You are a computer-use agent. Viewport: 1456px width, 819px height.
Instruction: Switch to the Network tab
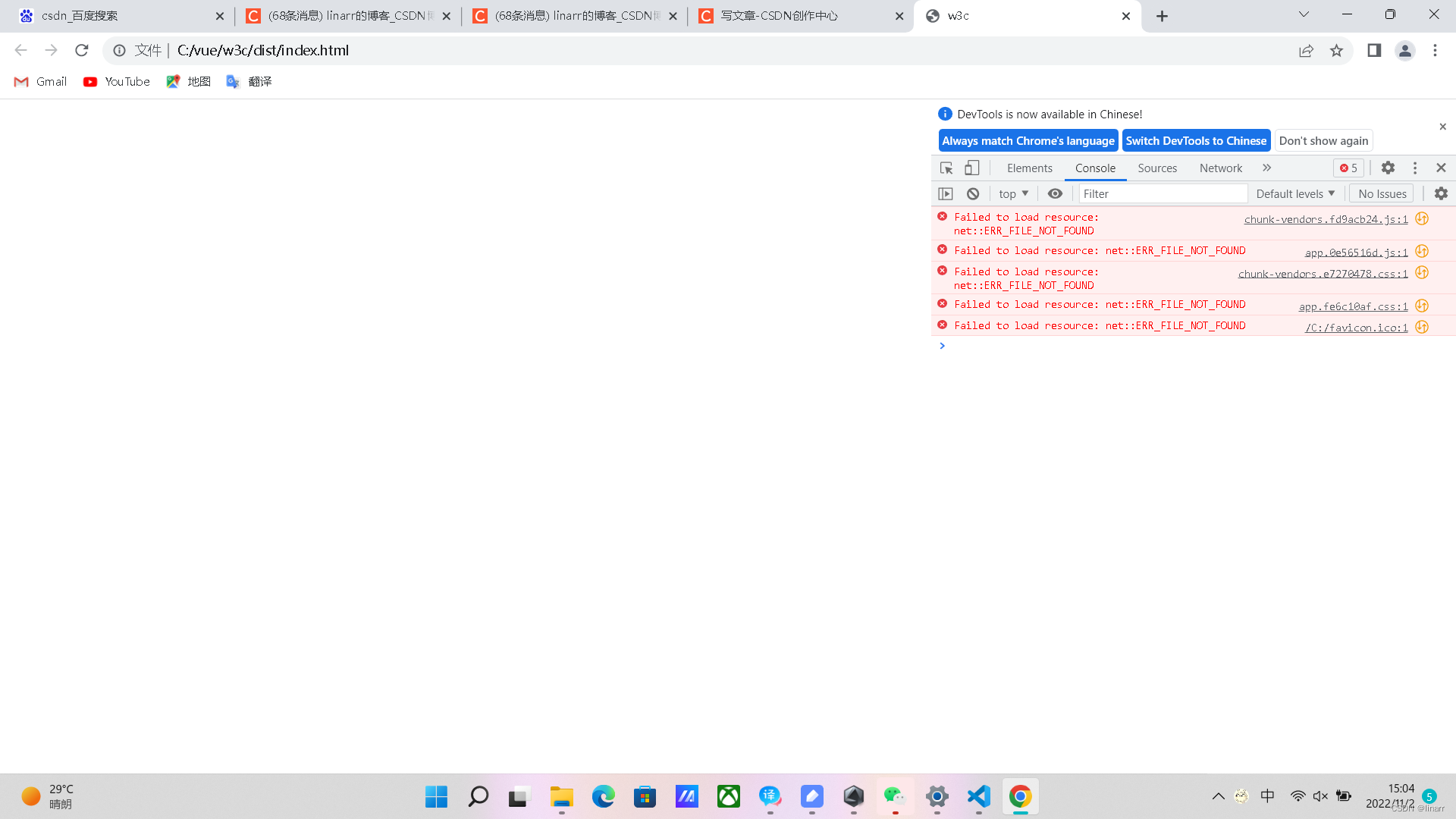click(1220, 168)
